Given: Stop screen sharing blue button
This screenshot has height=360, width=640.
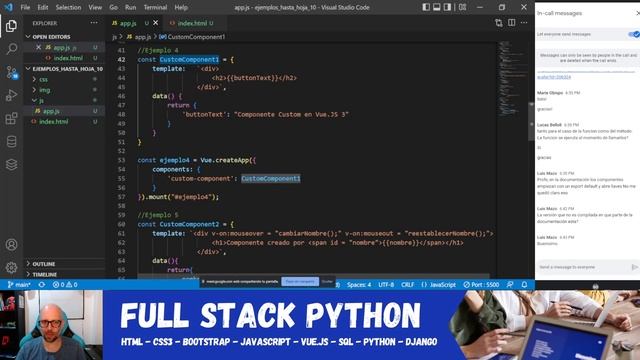Looking at the screenshot, I should tap(300, 282).
